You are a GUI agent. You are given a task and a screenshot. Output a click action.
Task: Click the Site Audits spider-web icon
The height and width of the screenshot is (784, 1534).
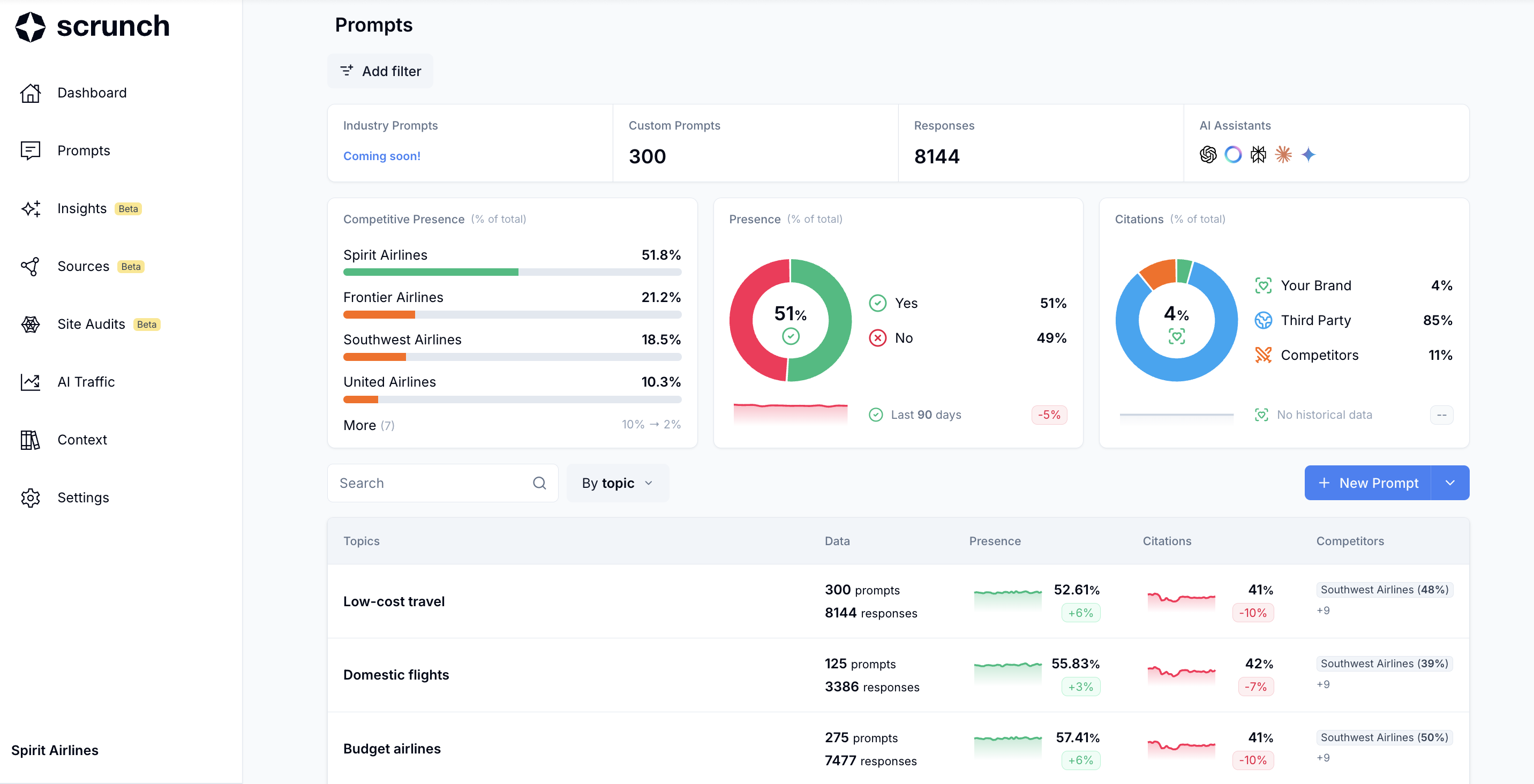coord(31,324)
